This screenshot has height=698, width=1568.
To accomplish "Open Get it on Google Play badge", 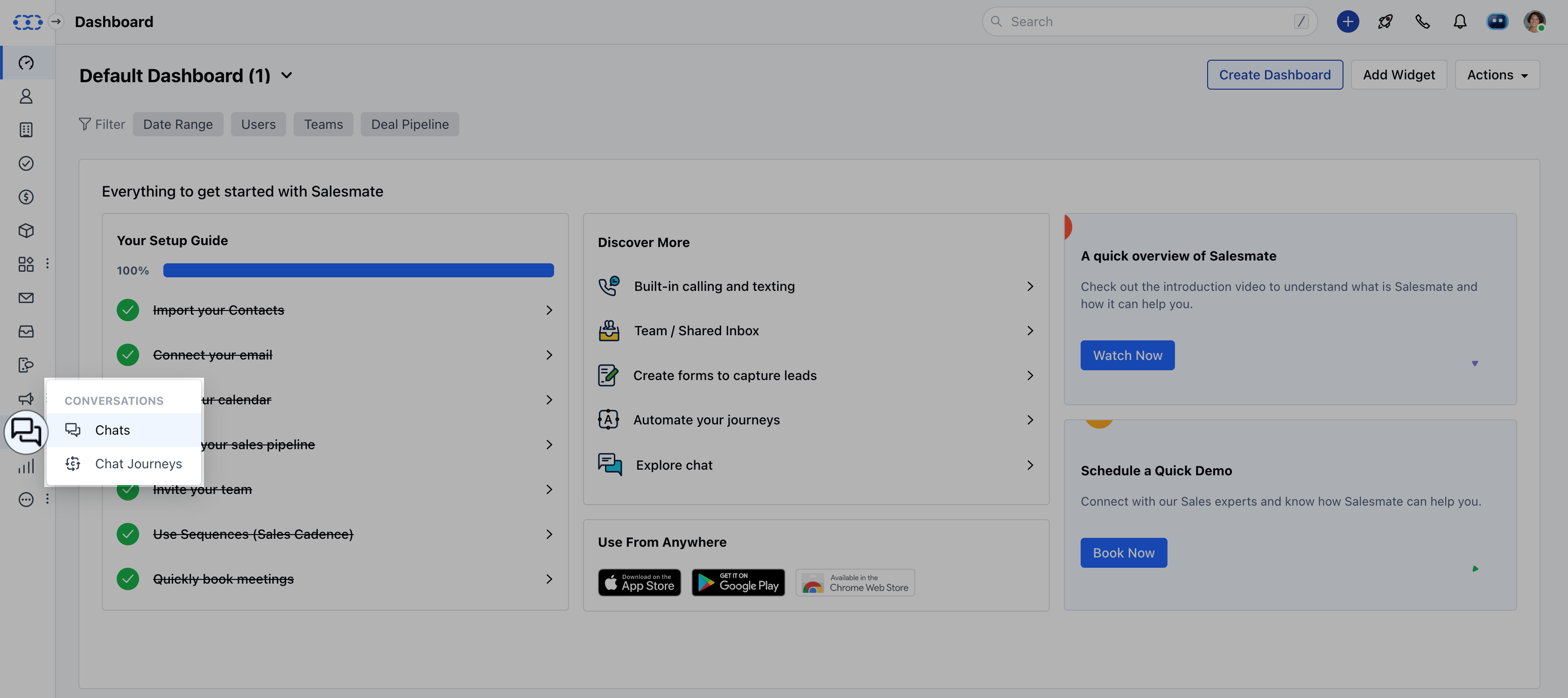I will (738, 582).
